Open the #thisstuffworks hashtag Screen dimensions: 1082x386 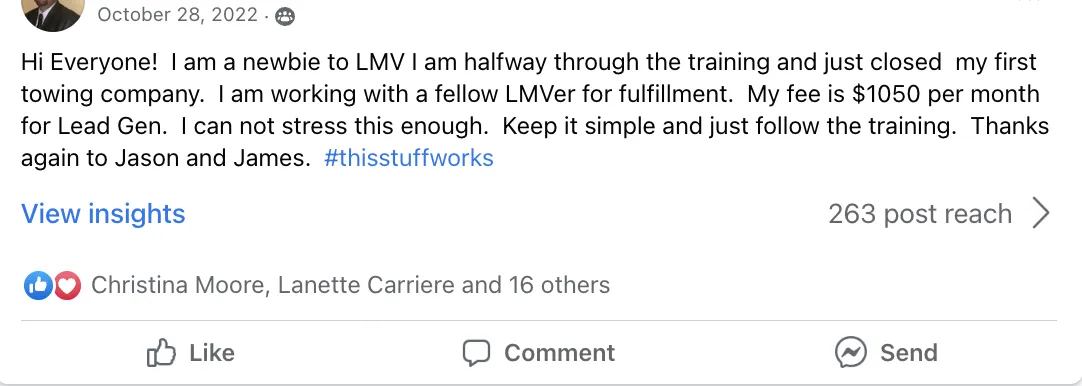coord(409,158)
